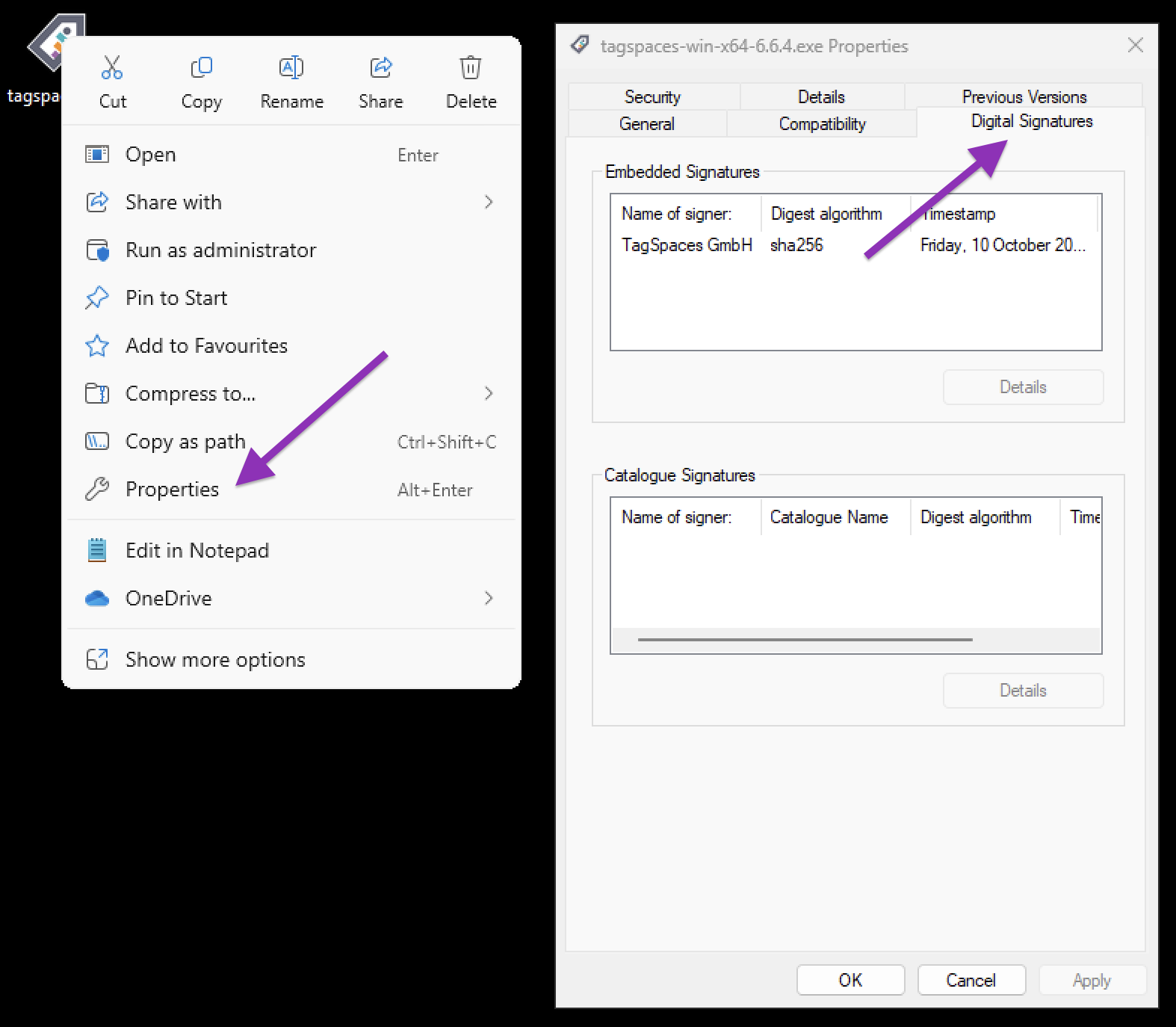1176x1027 pixels.
Task: Switch to the General tab
Action: tap(647, 124)
